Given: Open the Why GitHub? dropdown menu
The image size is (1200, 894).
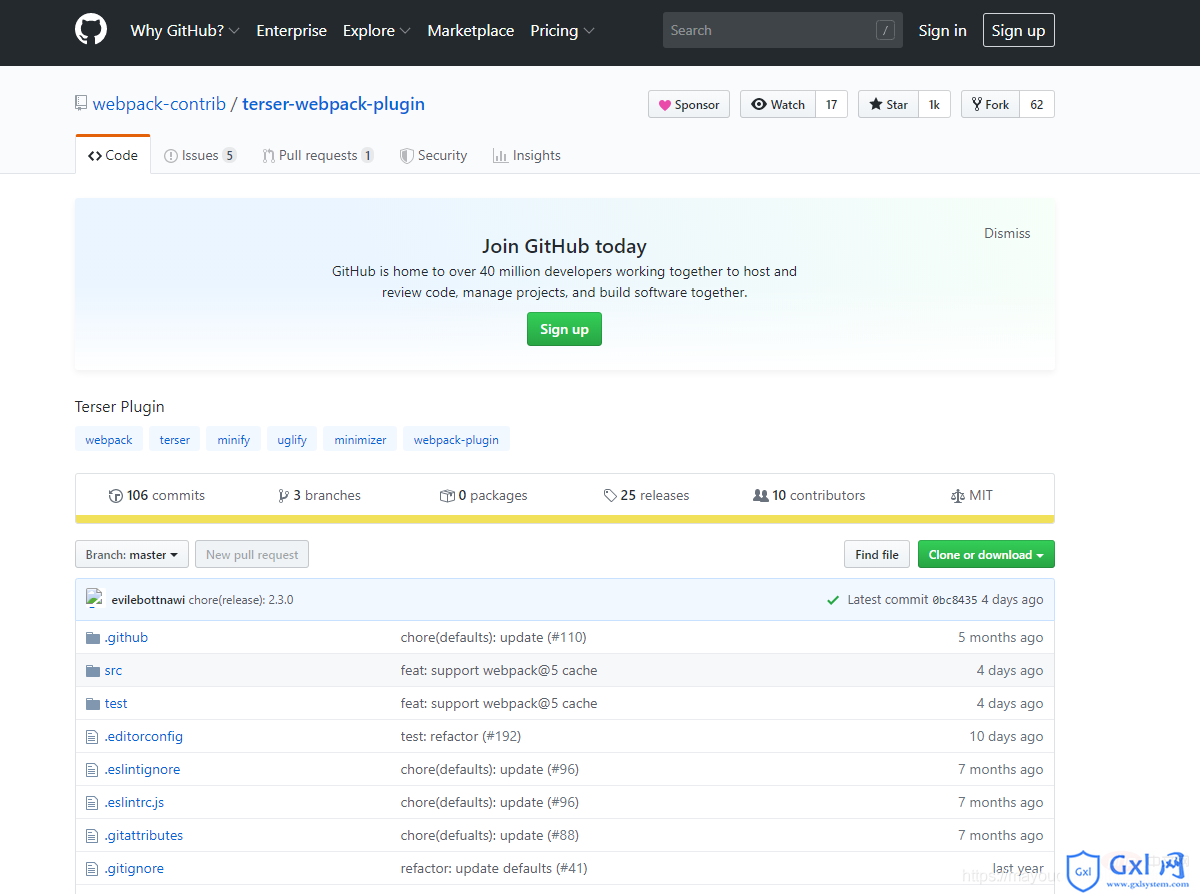Looking at the screenshot, I should coord(185,31).
